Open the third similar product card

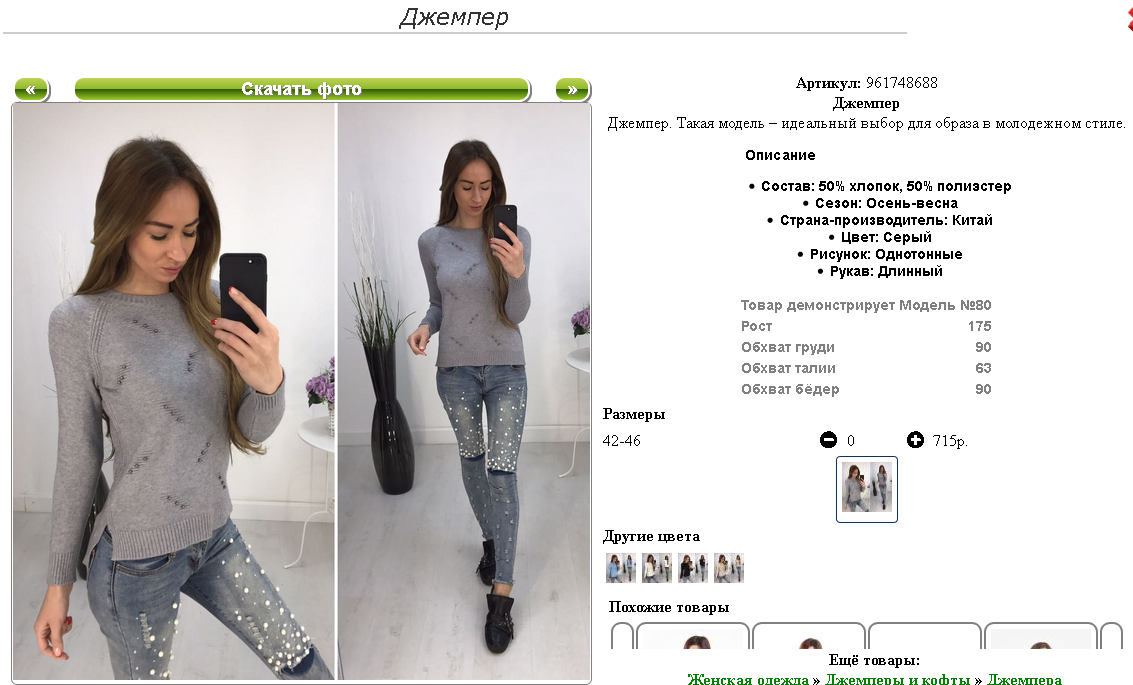(x=924, y=636)
